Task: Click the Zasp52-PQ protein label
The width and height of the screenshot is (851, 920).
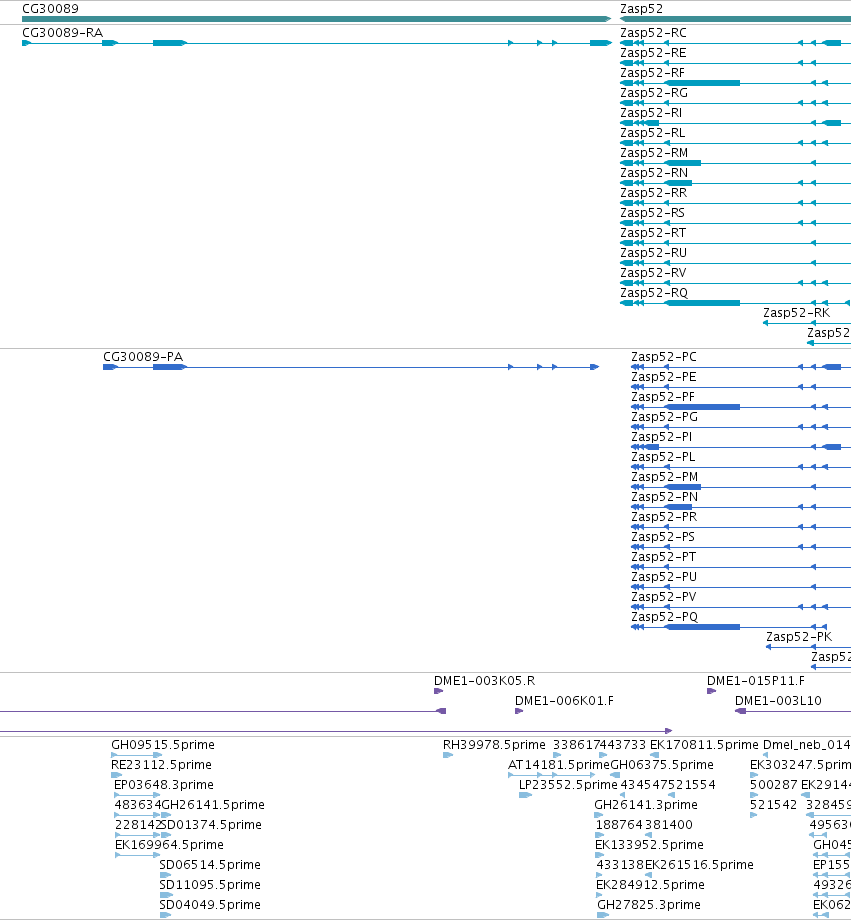Action: coord(664,616)
